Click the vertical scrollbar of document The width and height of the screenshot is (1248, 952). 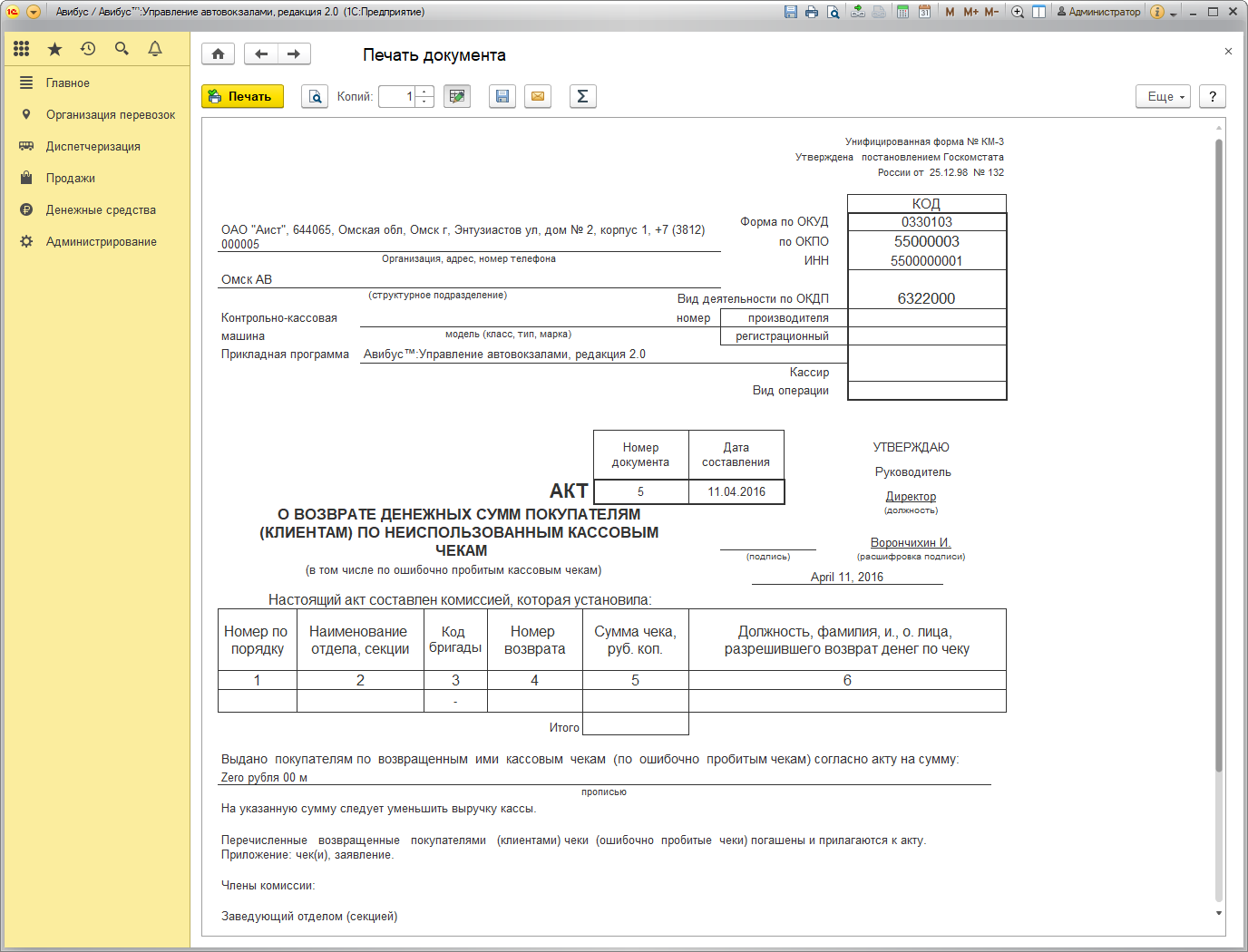1219,453
